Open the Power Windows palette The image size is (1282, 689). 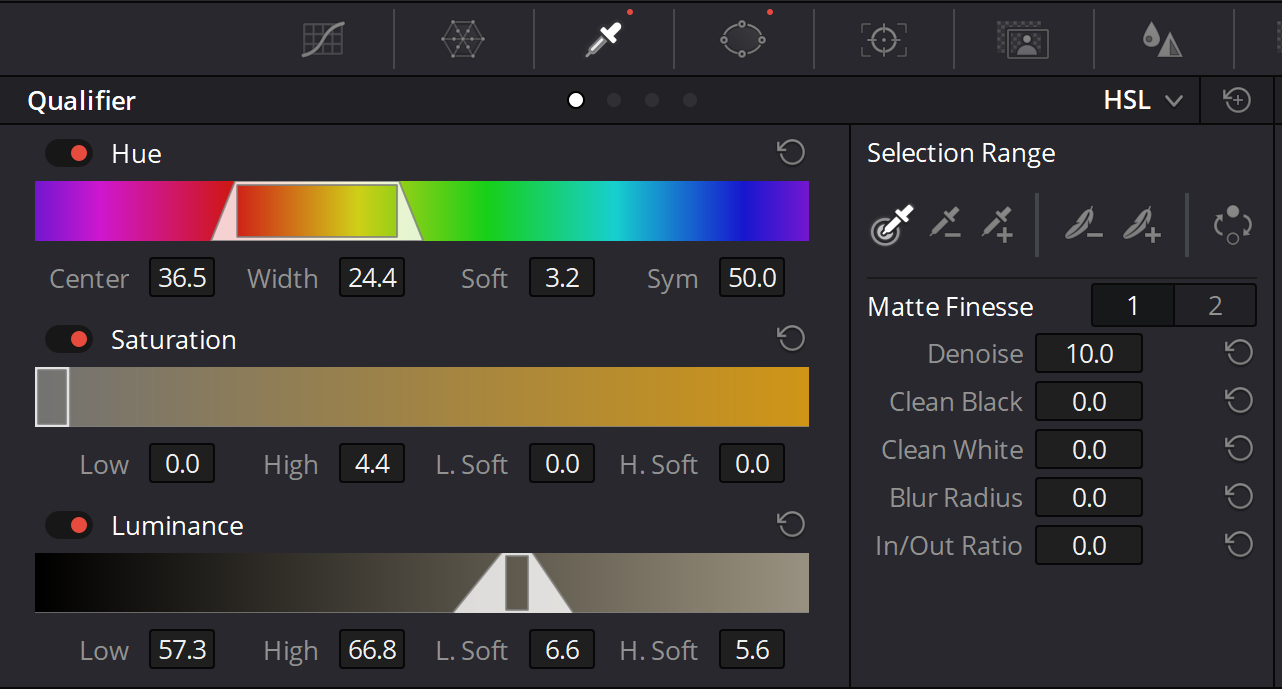[743, 39]
